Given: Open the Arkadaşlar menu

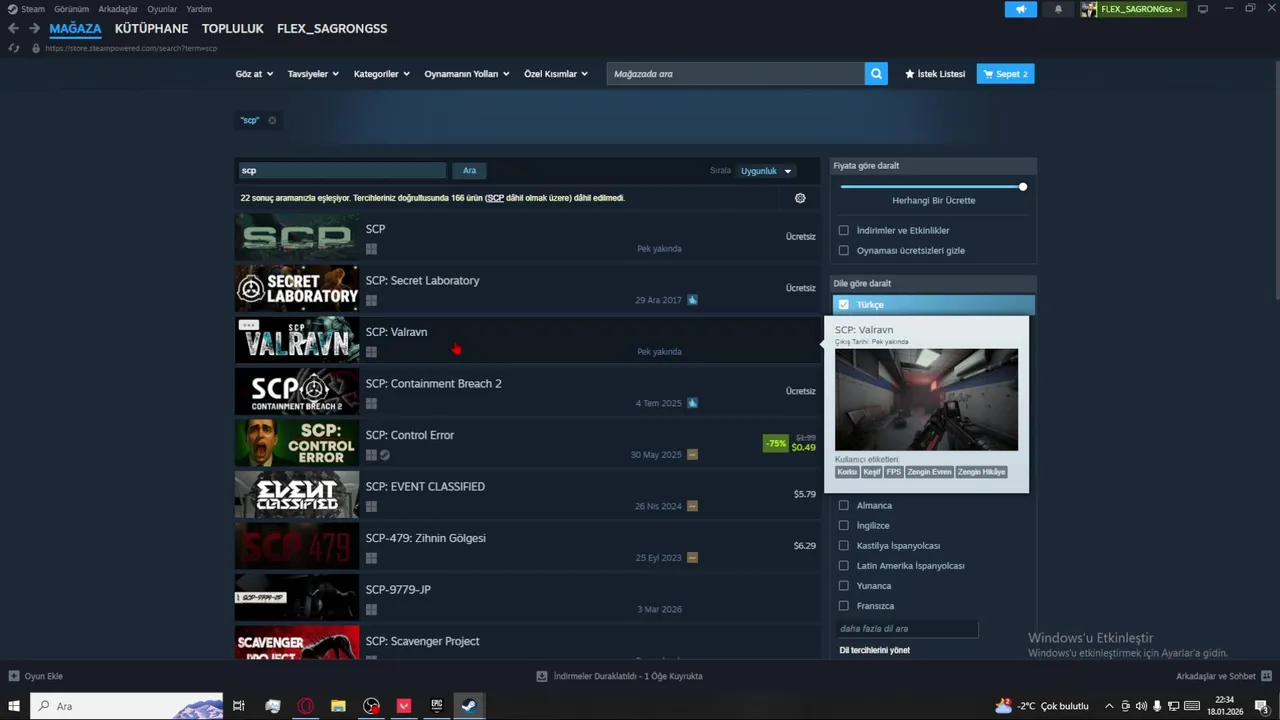Looking at the screenshot, I should click(x=118, y=9).
